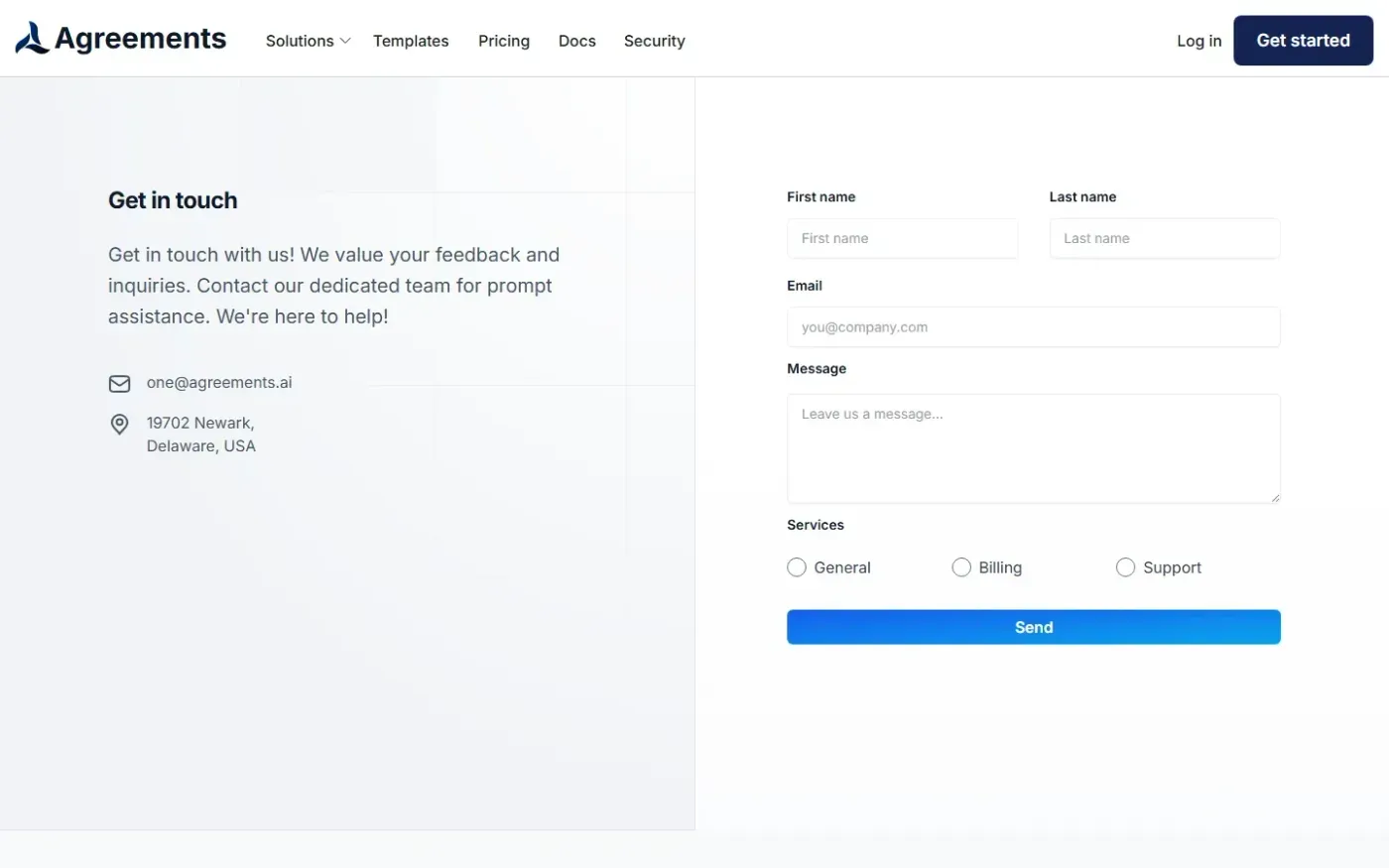Viewport: 1389px width, 868px height.
Task: Expand the Solutions dropdown menu
Action: coord(308,41)
